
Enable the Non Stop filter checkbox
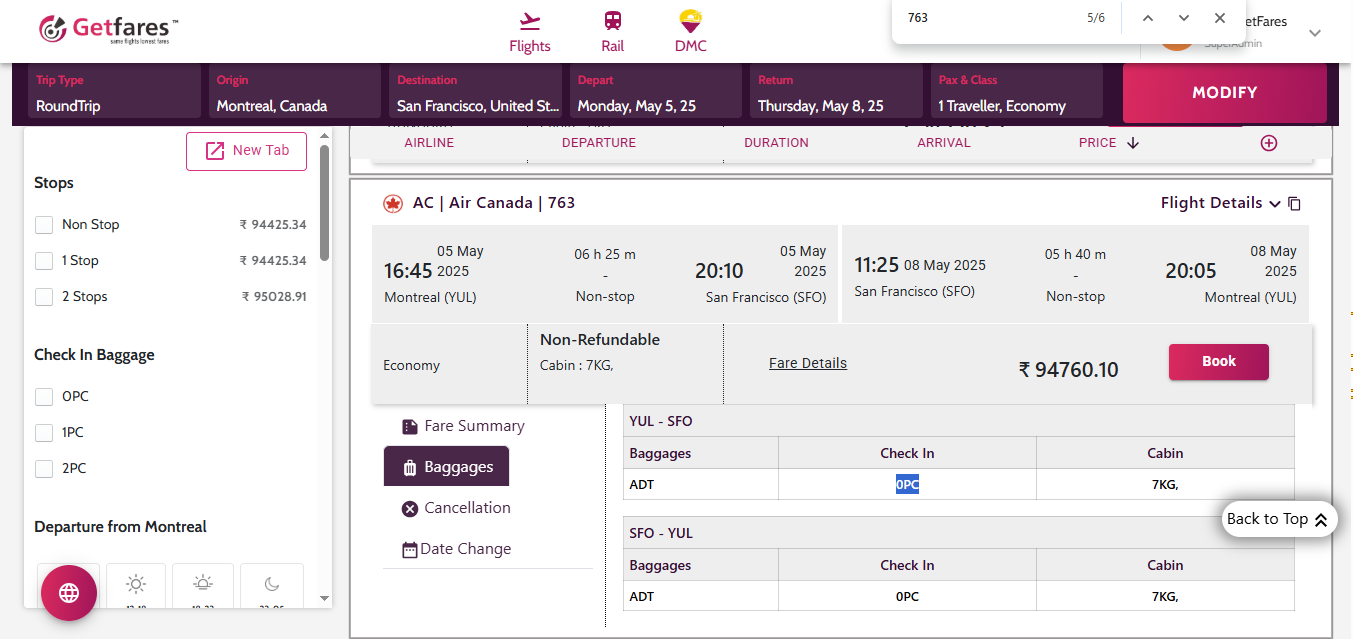pos(44,225)
